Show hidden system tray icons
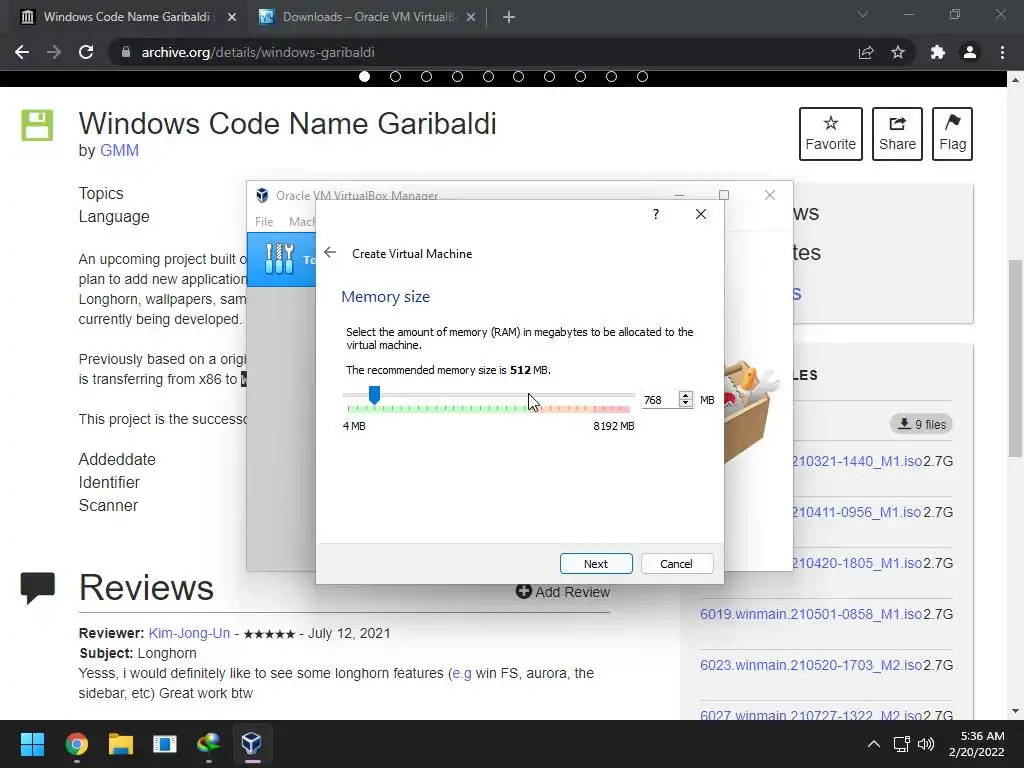The height and width of the screenshot is (768, 1024). point(873,744)
